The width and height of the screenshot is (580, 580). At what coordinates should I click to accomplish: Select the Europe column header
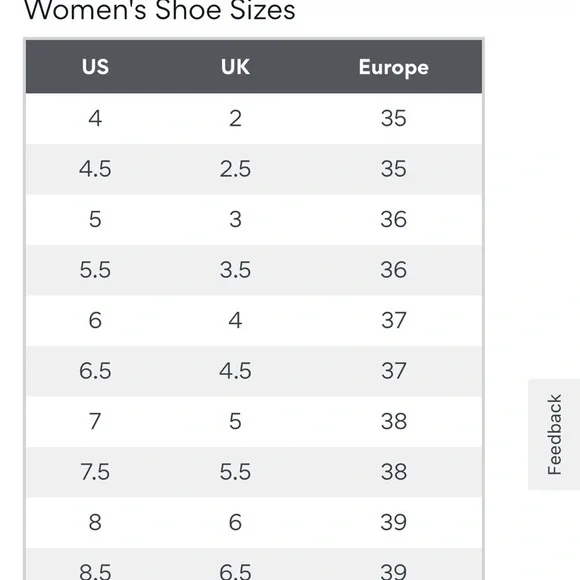(394, 68)
